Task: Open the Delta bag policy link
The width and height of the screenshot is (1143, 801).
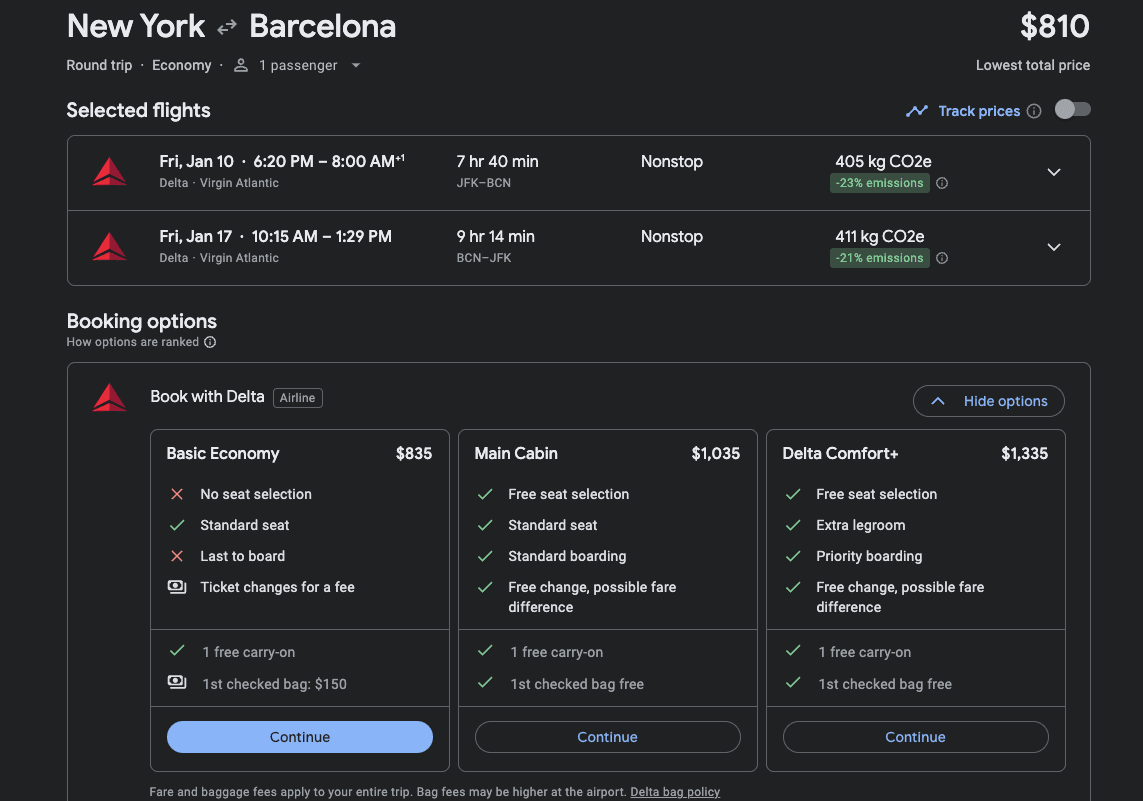Action: [x=675, y=792]
